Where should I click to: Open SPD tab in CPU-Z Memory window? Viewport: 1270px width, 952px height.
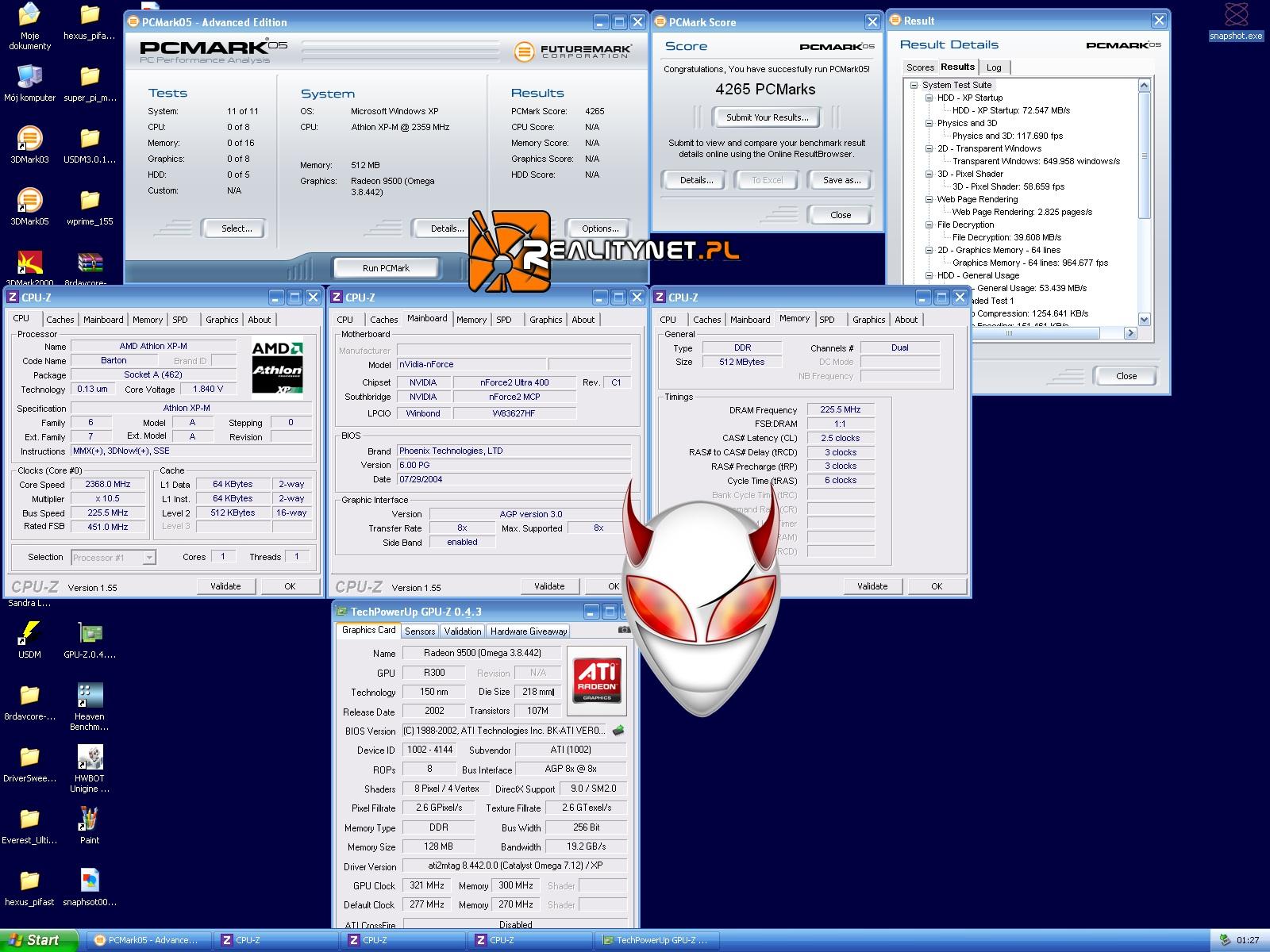827,320
